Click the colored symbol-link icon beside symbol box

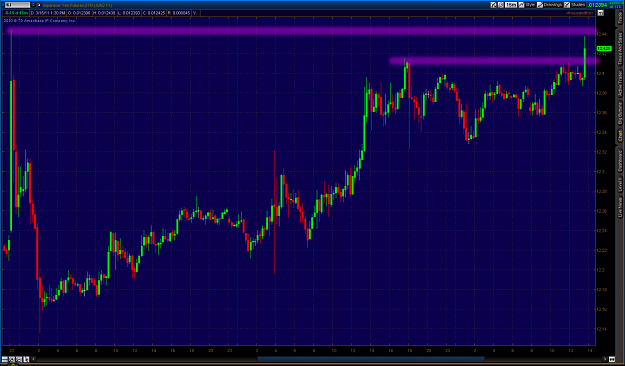39,5
